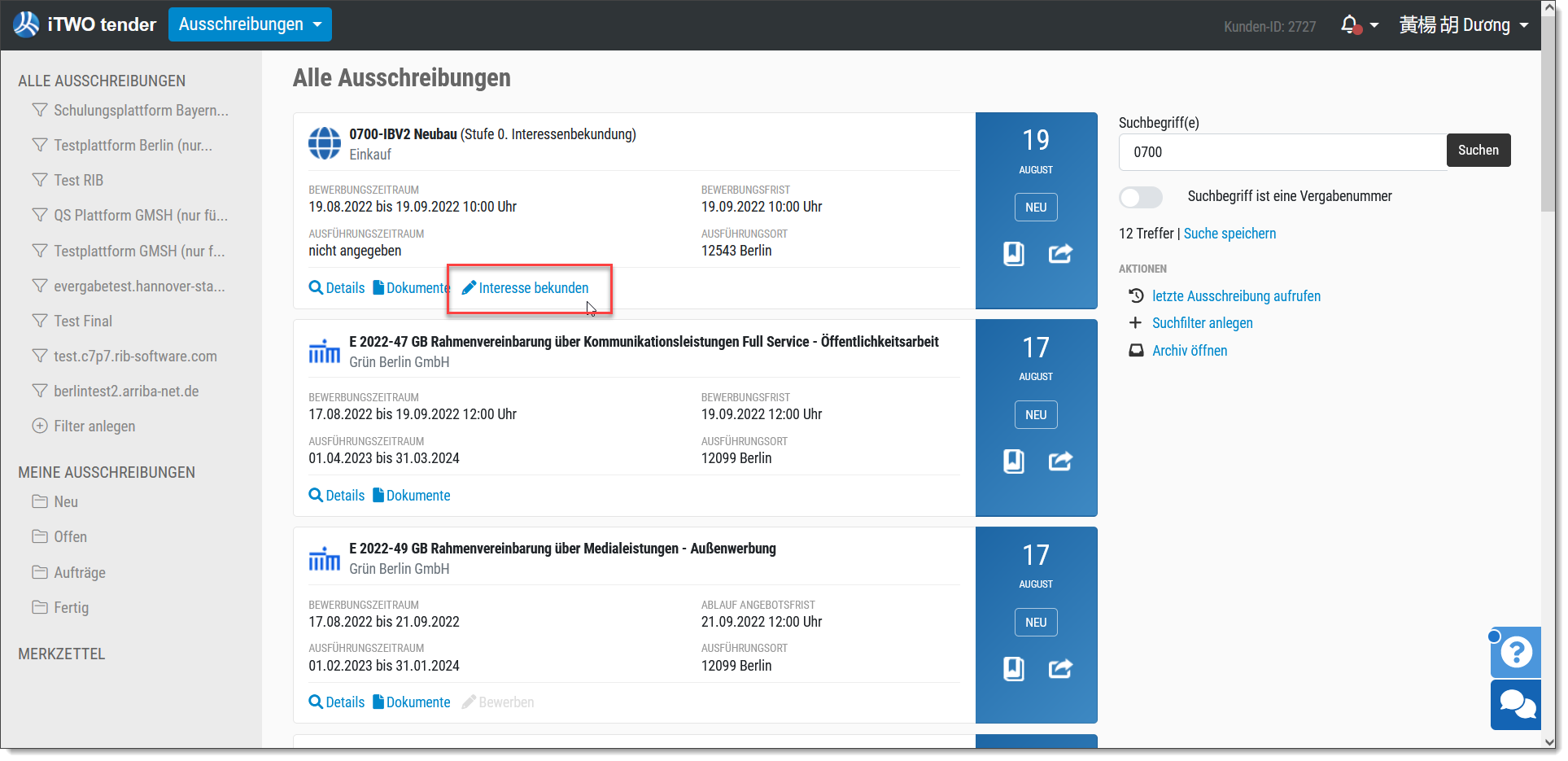
Task: Click Grün Berlin logo of E 2022-49
Action: [325, 559]
